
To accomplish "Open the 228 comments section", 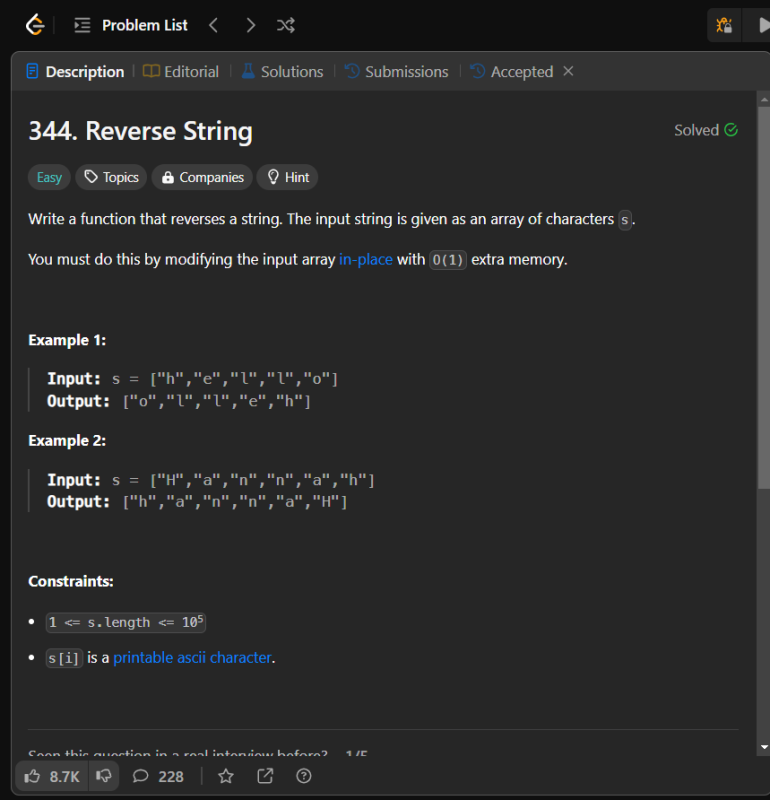I will tap(158, 776).
